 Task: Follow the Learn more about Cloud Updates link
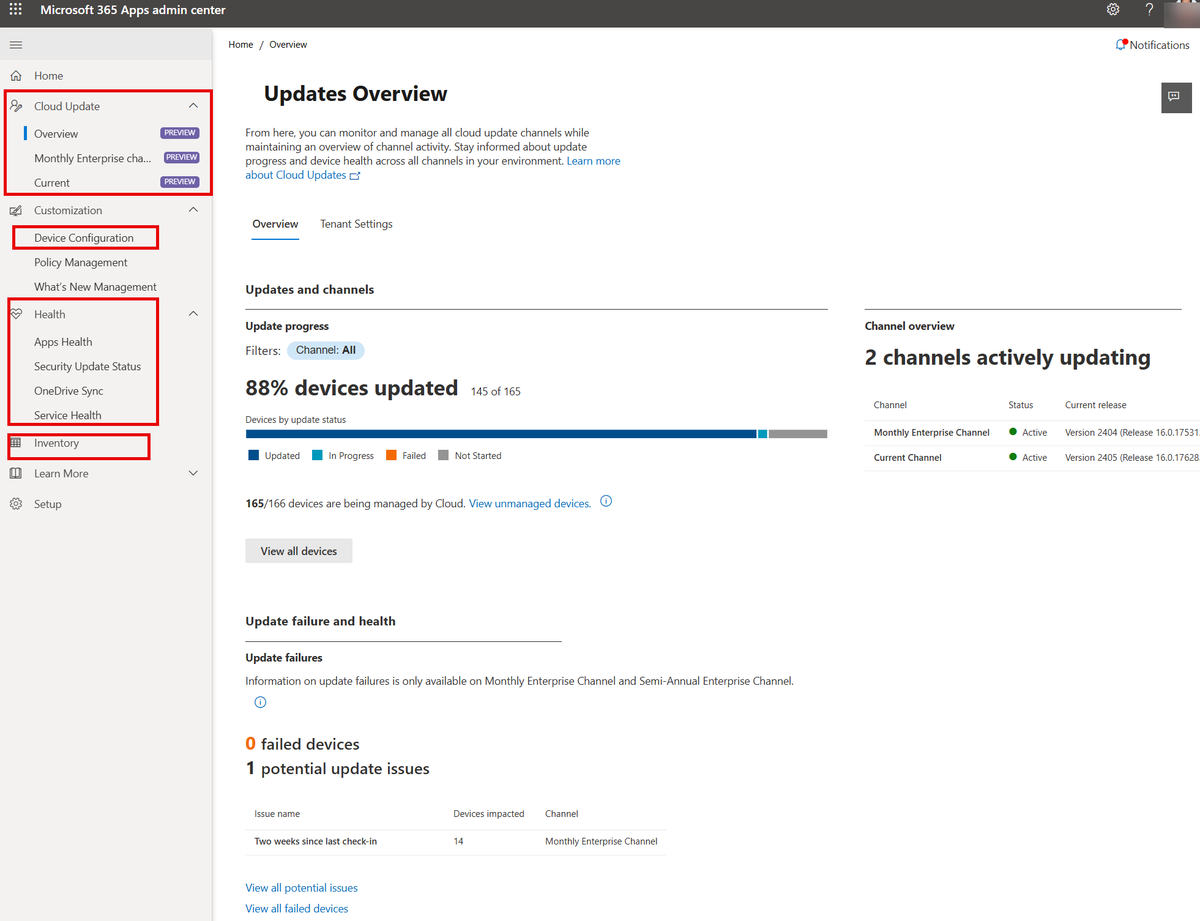click(433, 168)
